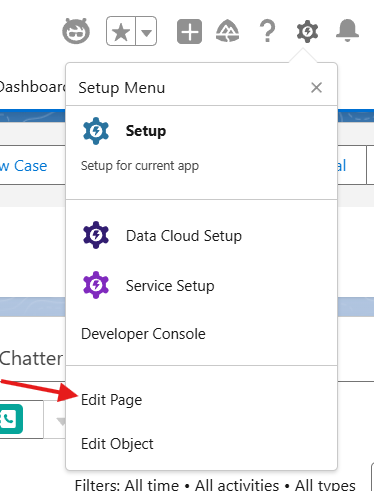
Task: Choose Edit Object from Setup Menu
Action: pos(117,444)
